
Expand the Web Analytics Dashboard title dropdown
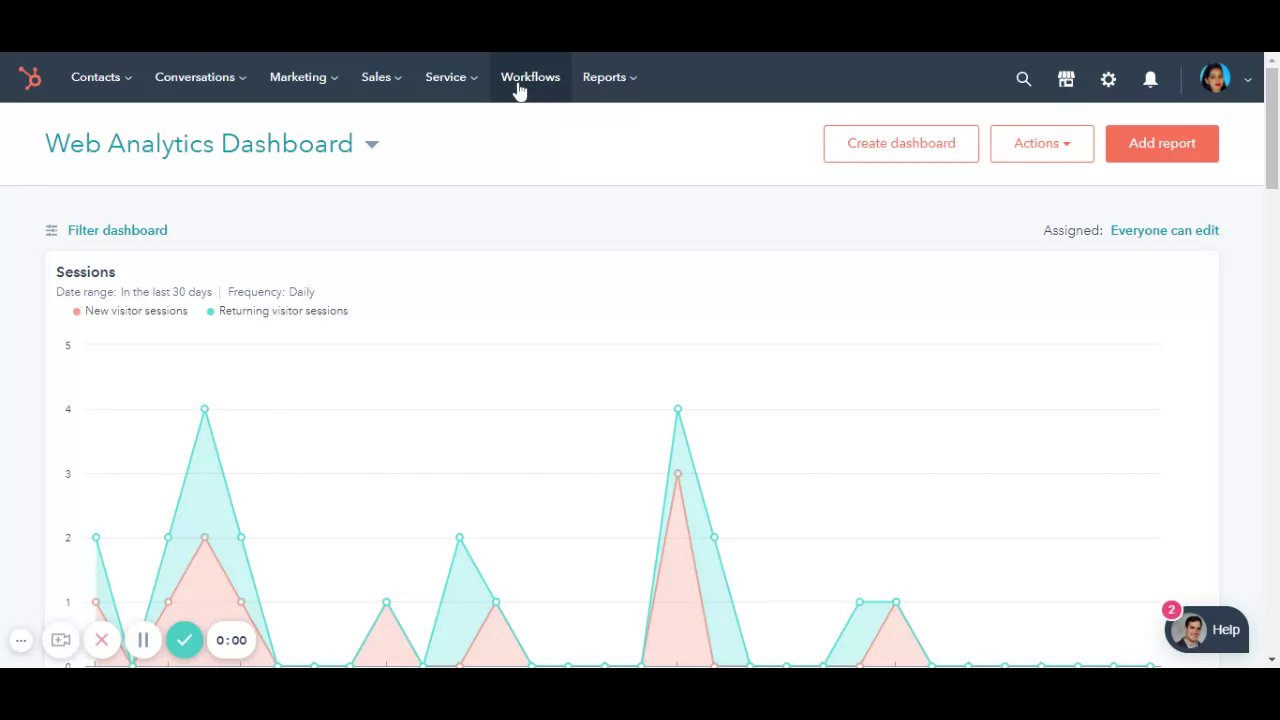pyautogui.click(x=372, y=144)
